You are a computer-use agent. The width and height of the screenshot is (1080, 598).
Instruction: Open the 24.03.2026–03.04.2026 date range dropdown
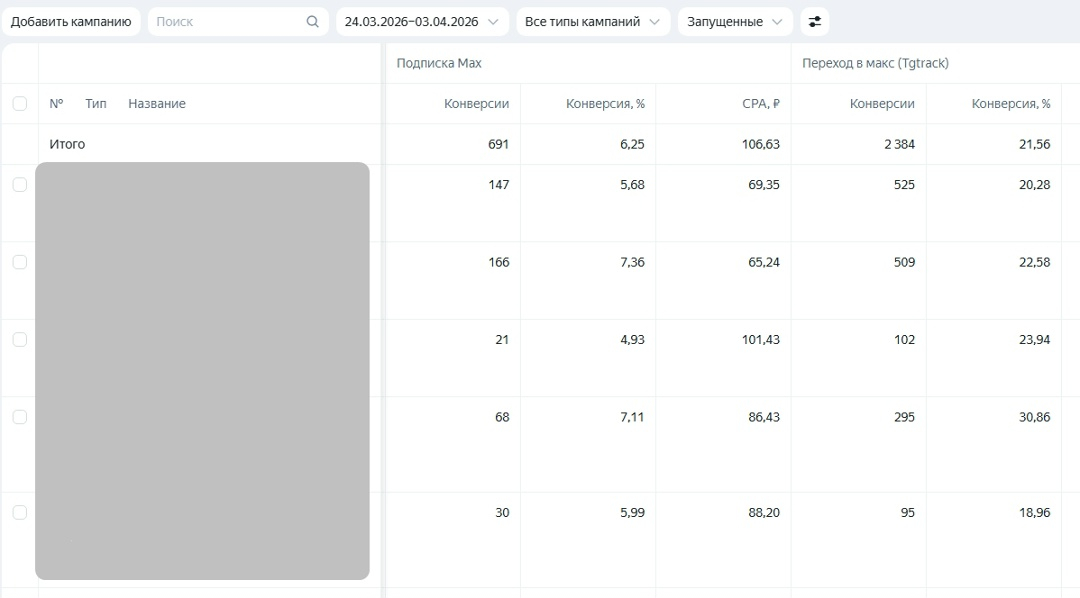pyautogui.click(x=421, y=22)
